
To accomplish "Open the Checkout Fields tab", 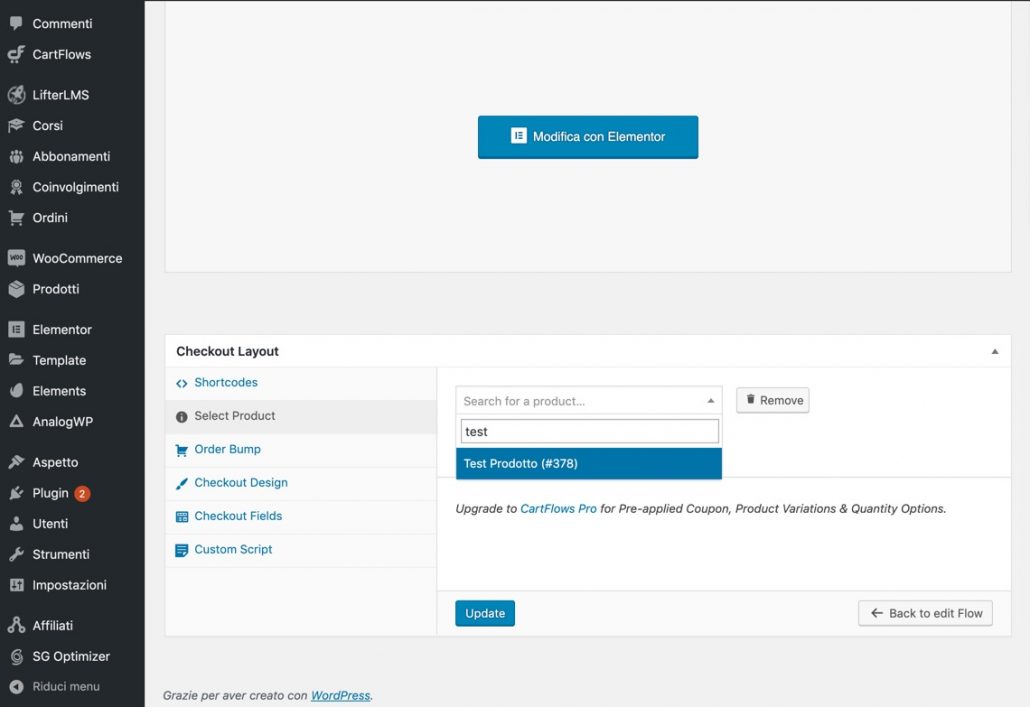I will pyautogui.click(x=238, y=516).
